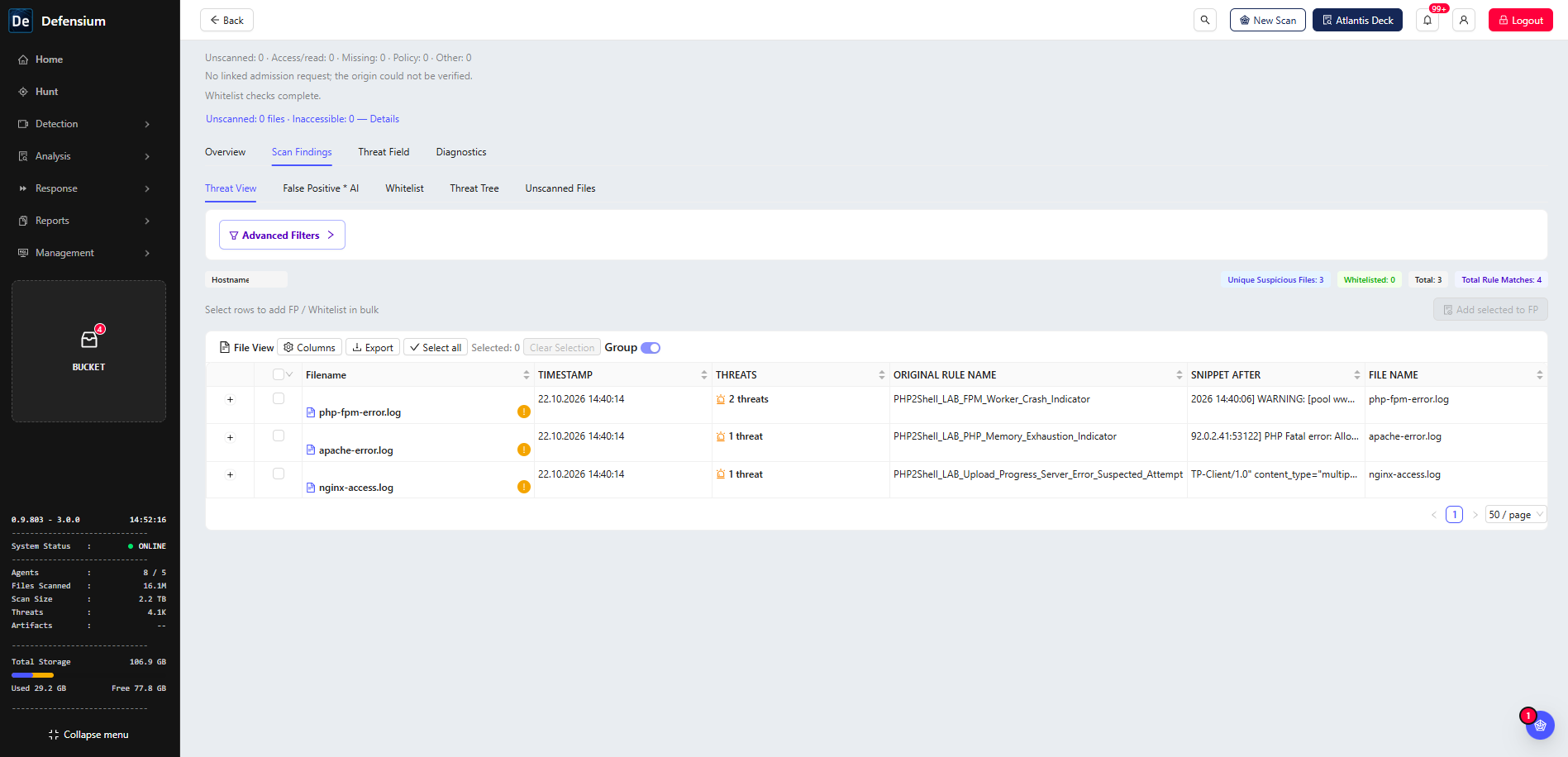1568x757 pixels.
Task: Click the Defensium logo icon
Action: pyautogui.click(x=21, y=21)
